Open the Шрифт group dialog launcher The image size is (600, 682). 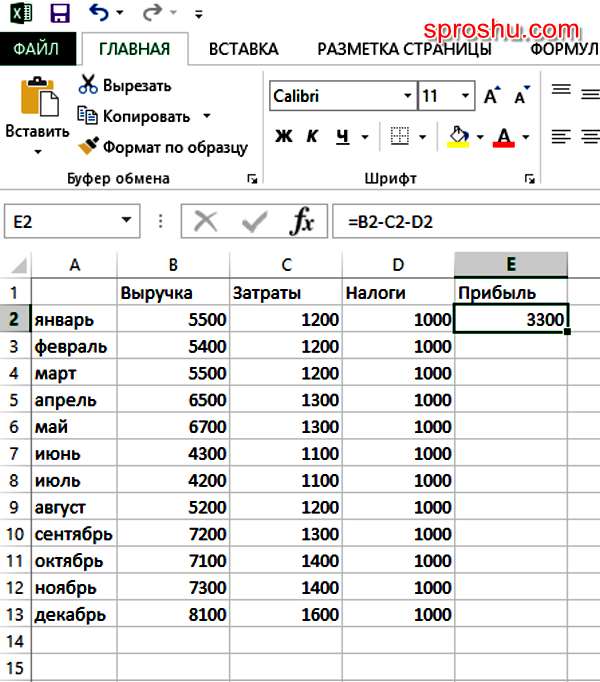tap(528, 179)
